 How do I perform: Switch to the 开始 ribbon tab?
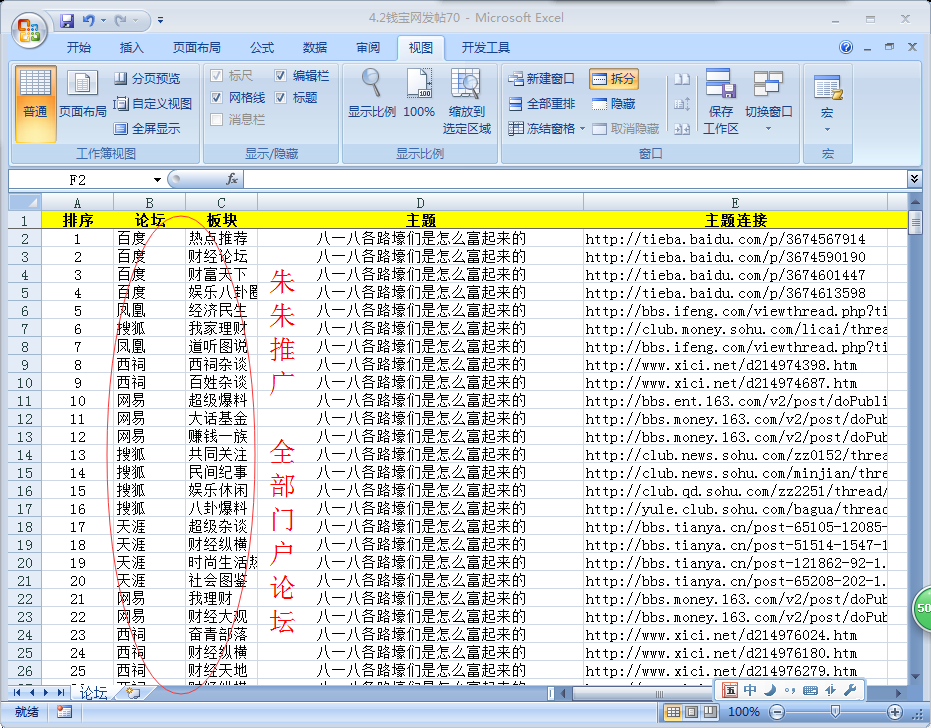tap(78, 48)
